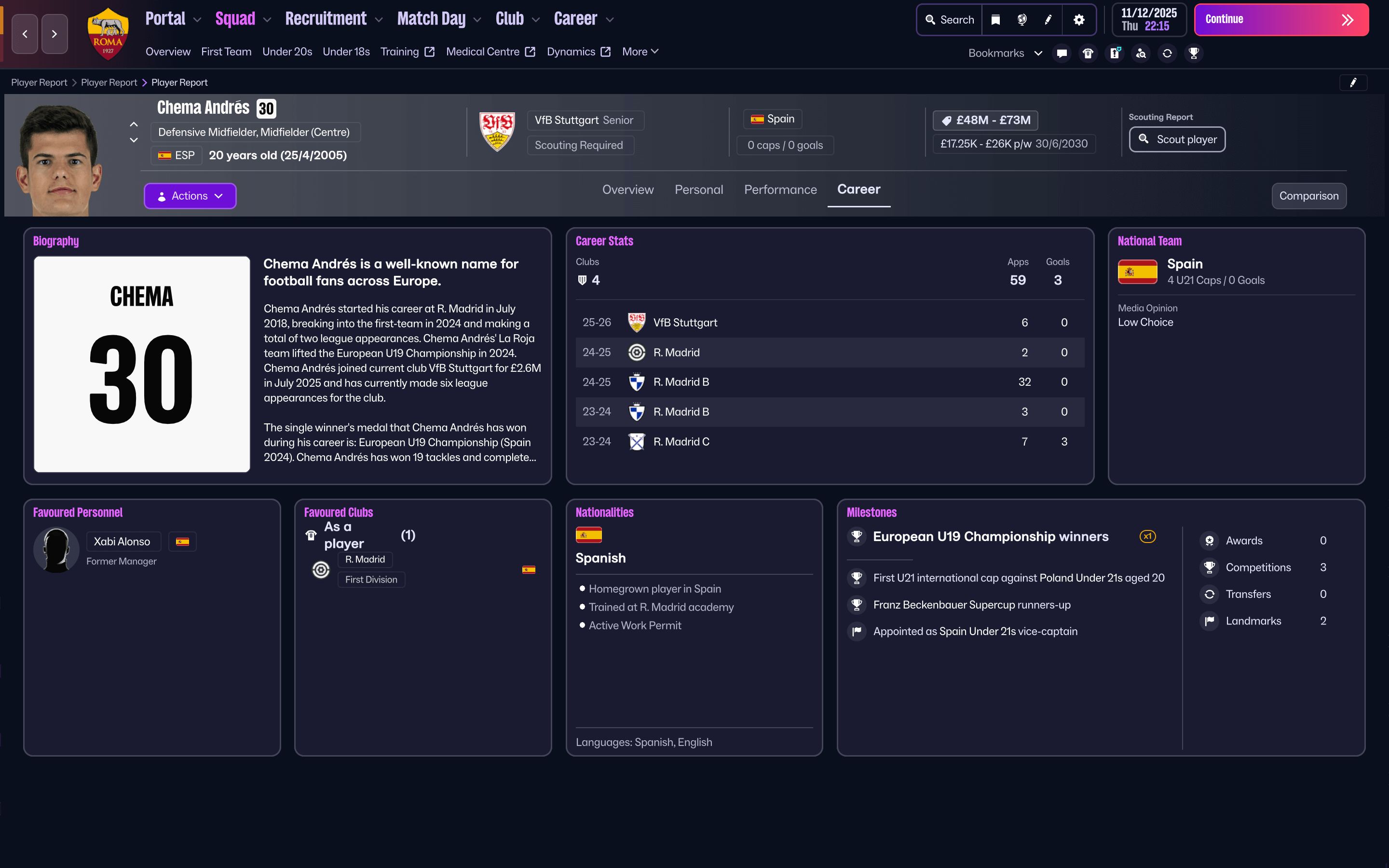This screenshot has width=1389, height=868.
Task: Click the First Division chip under R. Madrid
Action: coord(371,579)
